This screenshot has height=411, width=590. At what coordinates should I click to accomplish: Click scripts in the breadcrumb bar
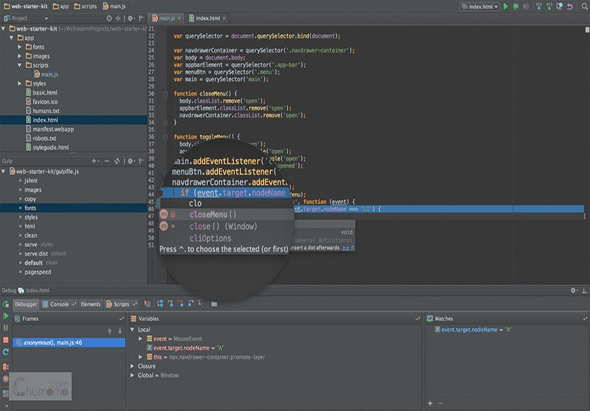[86, 6]
